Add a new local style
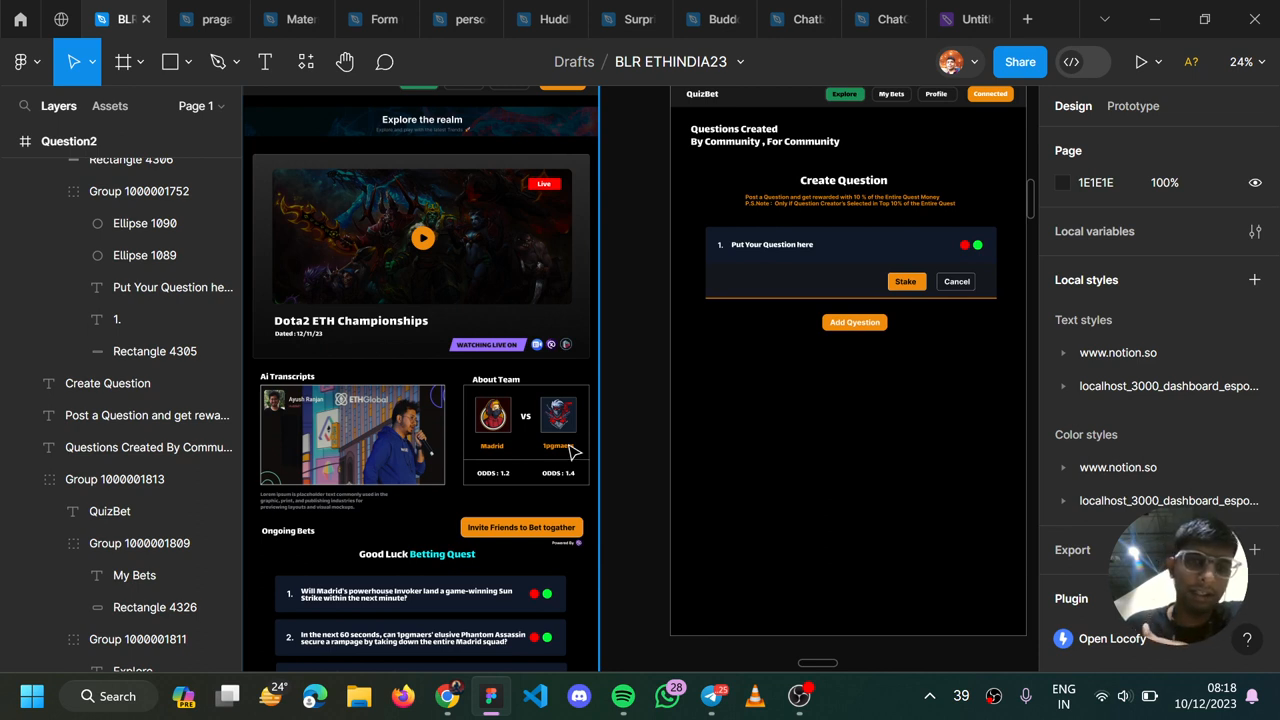This screenshot has height=720, width=1280. point(1255,280)
